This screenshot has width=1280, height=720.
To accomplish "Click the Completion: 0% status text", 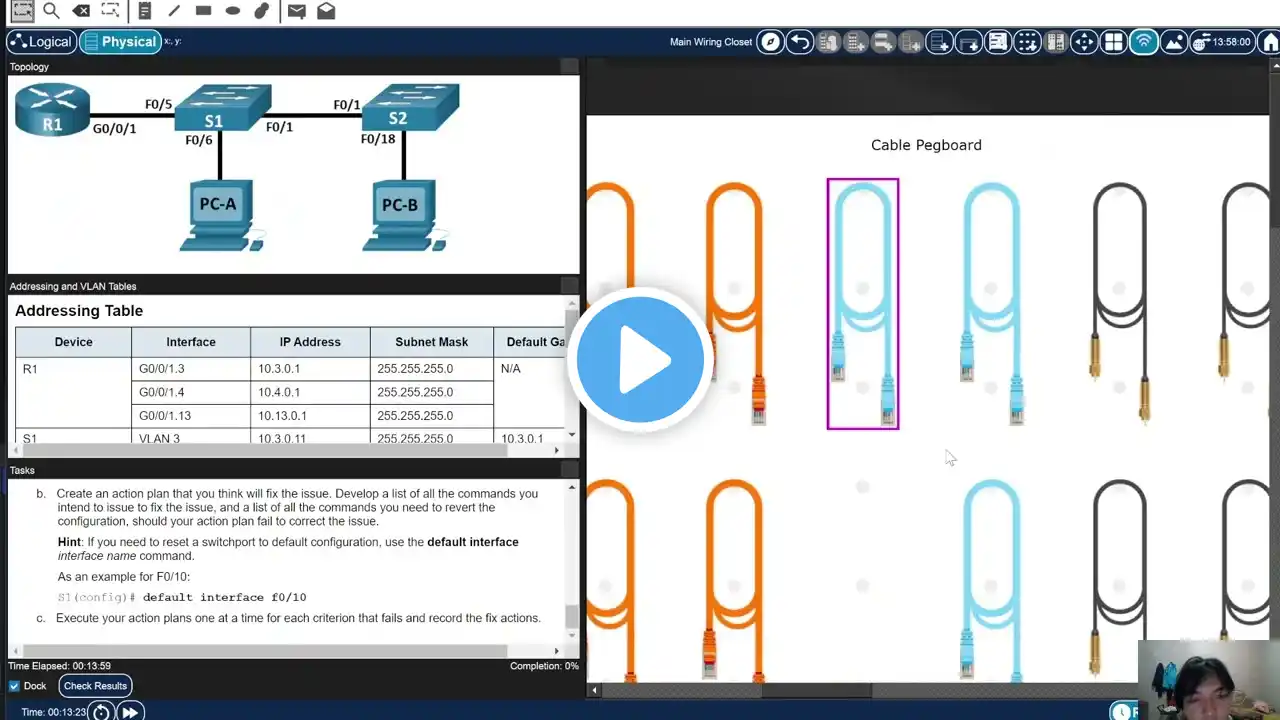I will click(544, 666).
